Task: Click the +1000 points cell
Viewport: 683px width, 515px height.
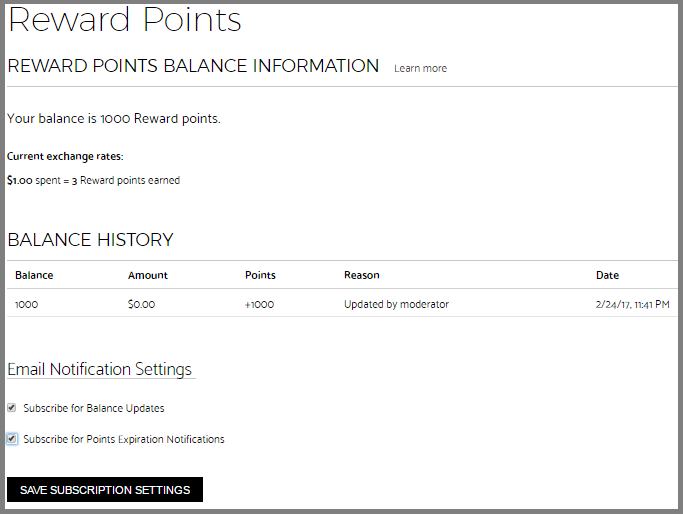Action: (x=259, y=305)
